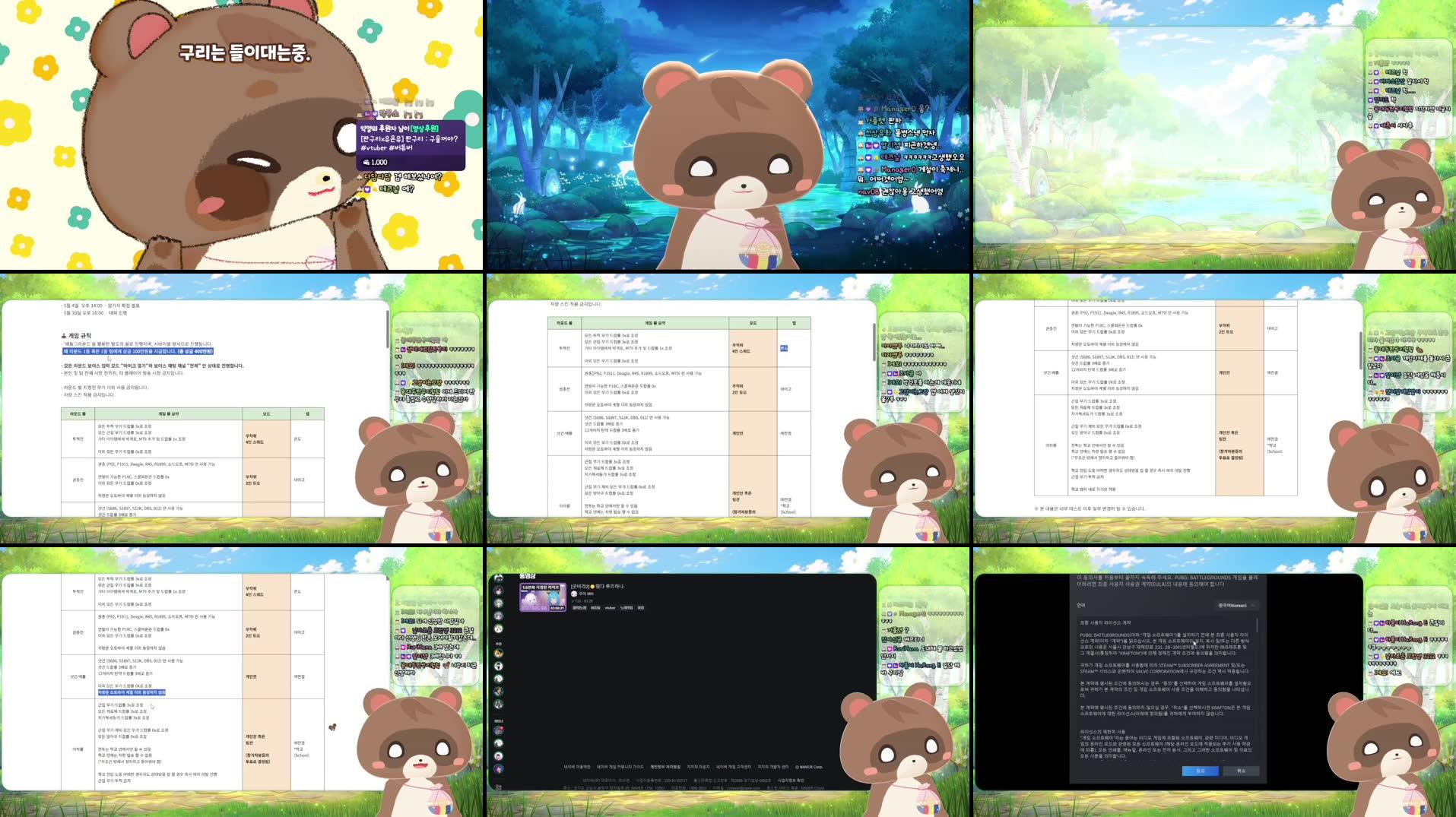Click the blue-highlighted 온도 table cell
Screen dimensions: 1456x817
tap(784, 348)
